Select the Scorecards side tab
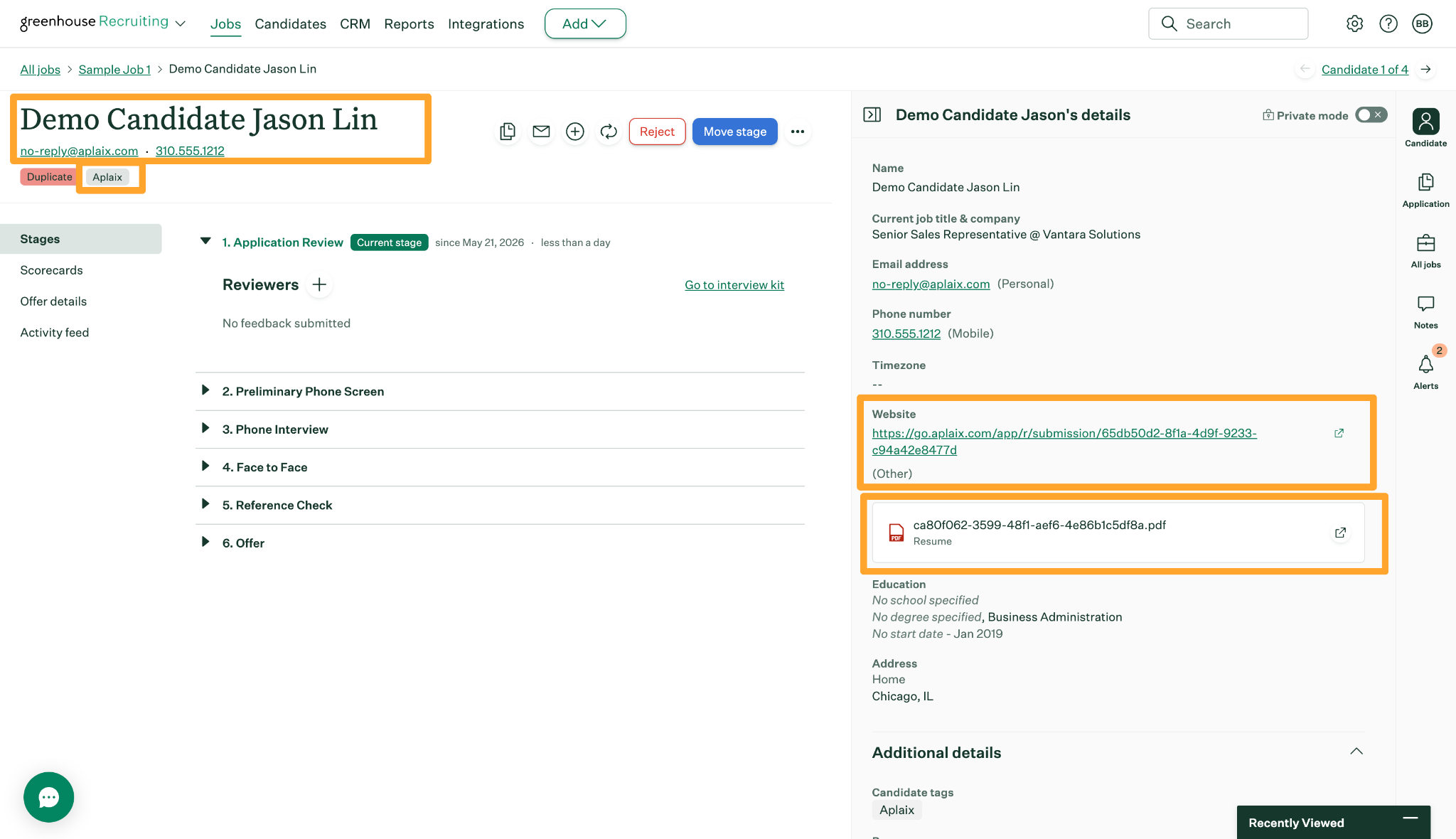Viewport: 1456px width, 839px height. [51, 270]
